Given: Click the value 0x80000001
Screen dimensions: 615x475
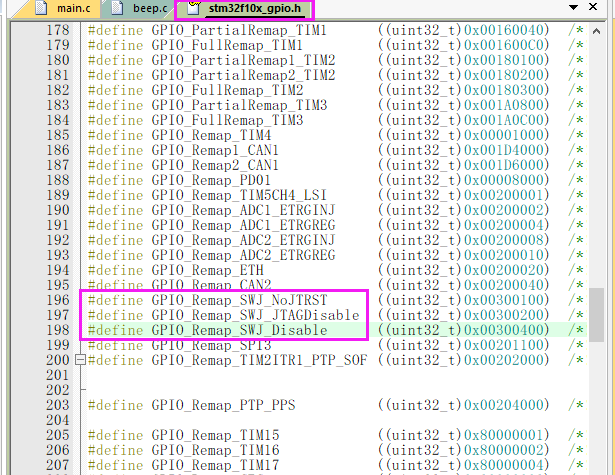Looking at the screenshot, I should tap(504, 435).
